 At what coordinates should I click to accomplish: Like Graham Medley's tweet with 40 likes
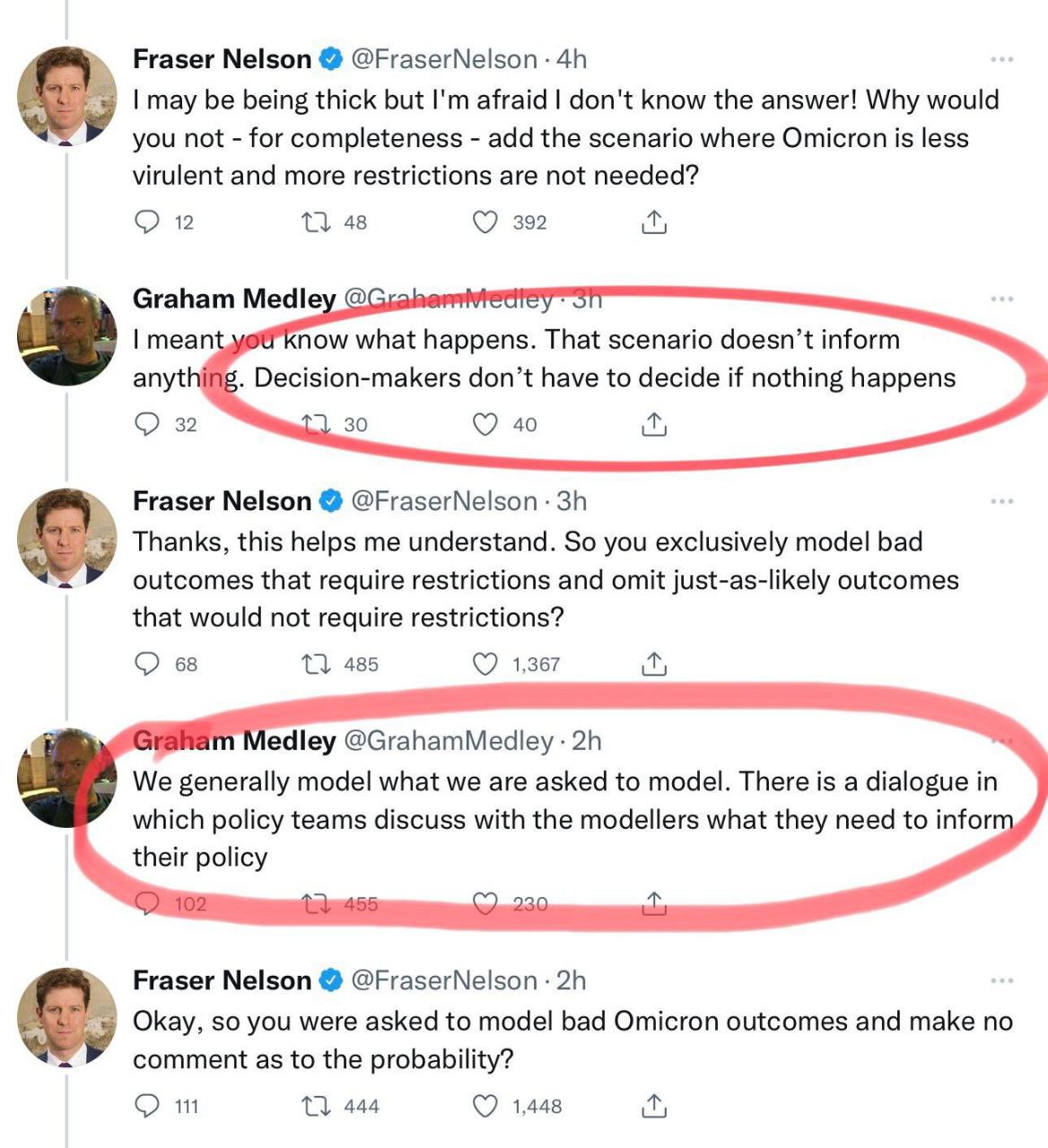485,424
